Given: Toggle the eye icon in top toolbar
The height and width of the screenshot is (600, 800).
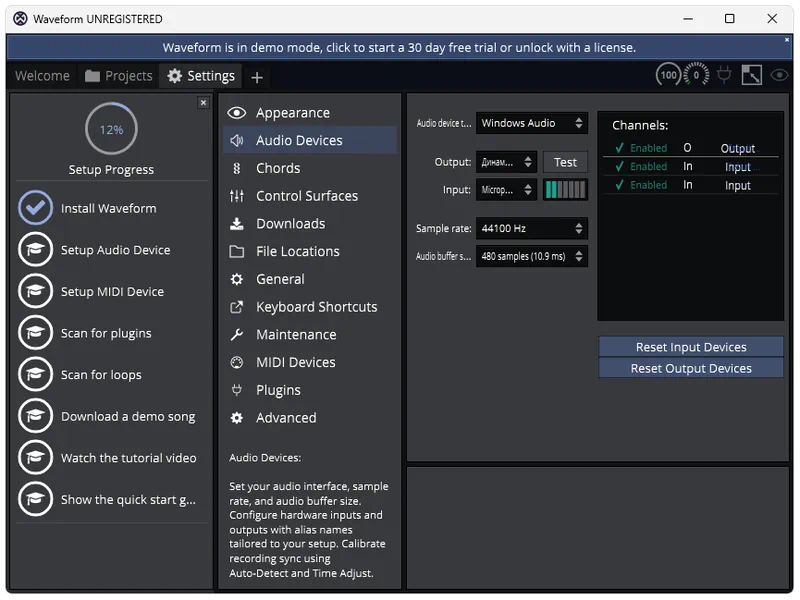Looking at the screenshot, I should (x=779, y=76).
